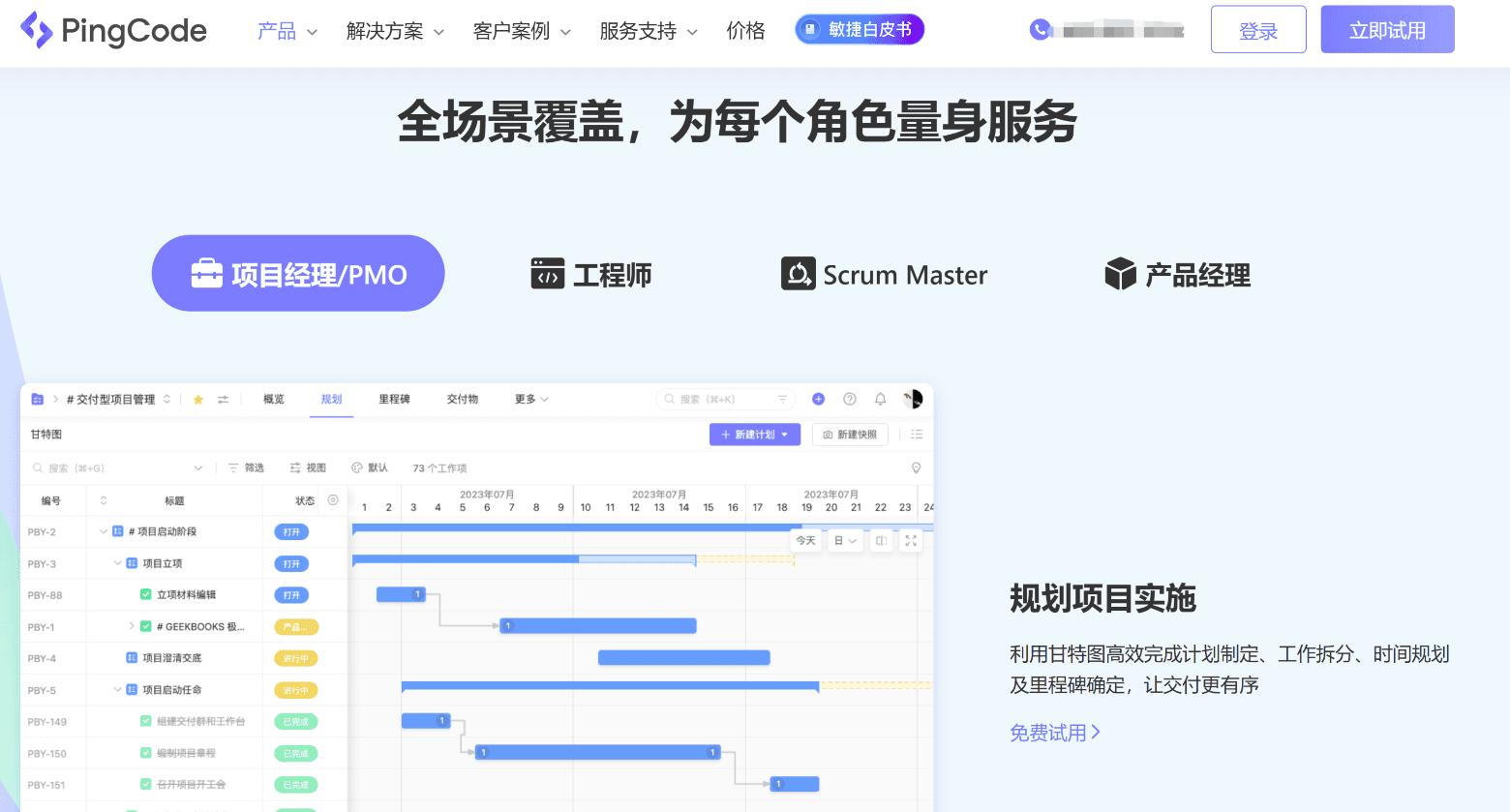Click the favorite star icon for the project
The height and width of the screenshot is (812, 1510).
tap(198, 400)
